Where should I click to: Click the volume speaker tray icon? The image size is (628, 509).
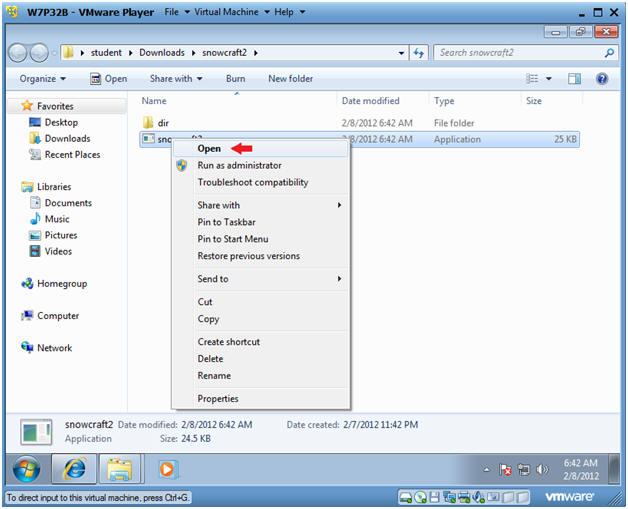[x=542, y=469]
